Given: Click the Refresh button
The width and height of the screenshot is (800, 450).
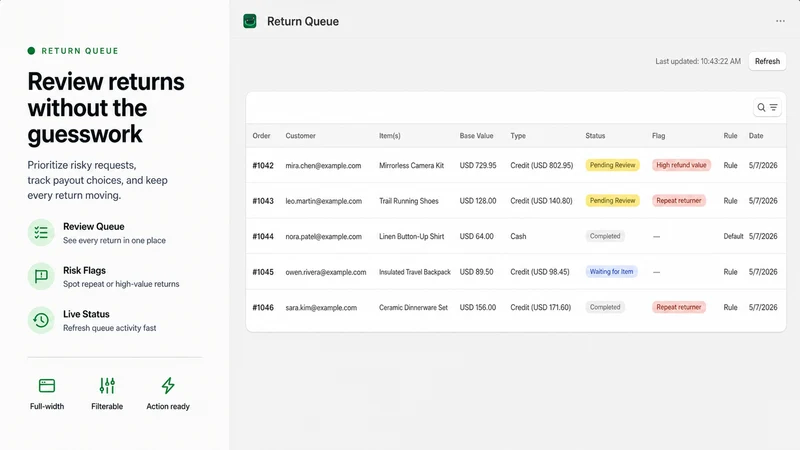Looking at the screenshot, I should (767, 61).
